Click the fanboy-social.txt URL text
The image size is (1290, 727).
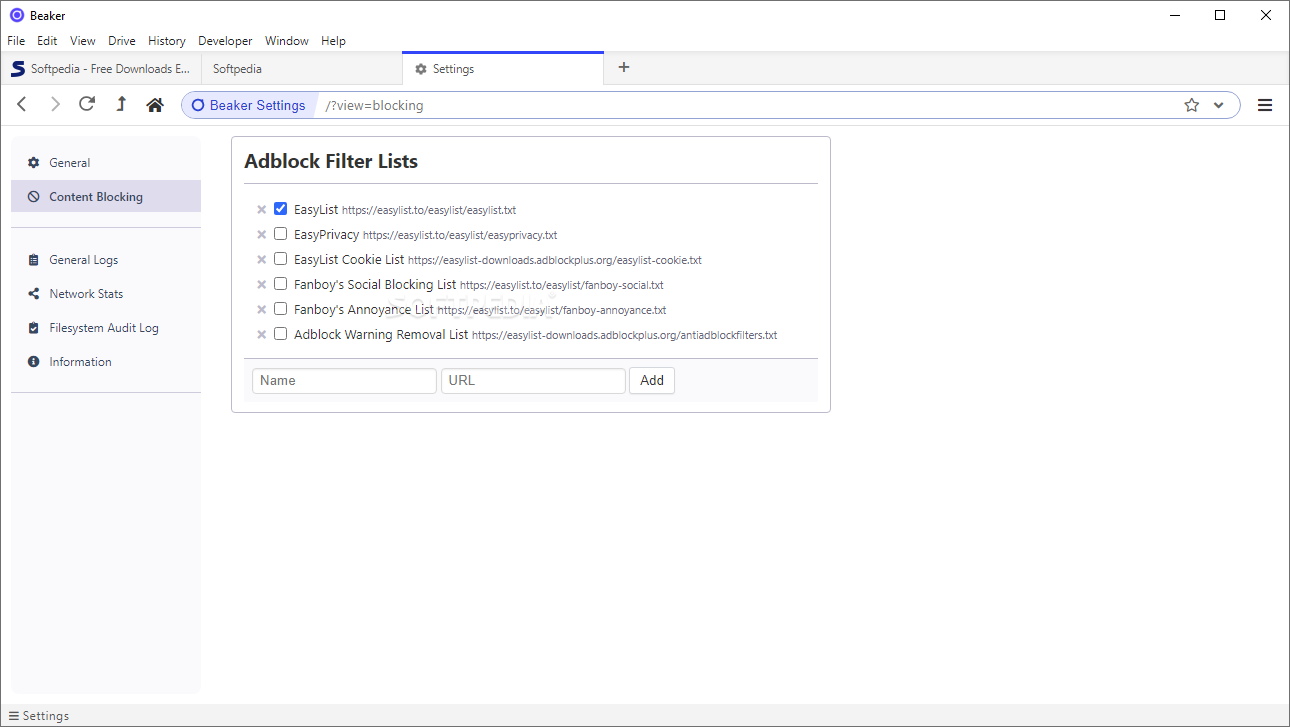(x=562, y=285)
